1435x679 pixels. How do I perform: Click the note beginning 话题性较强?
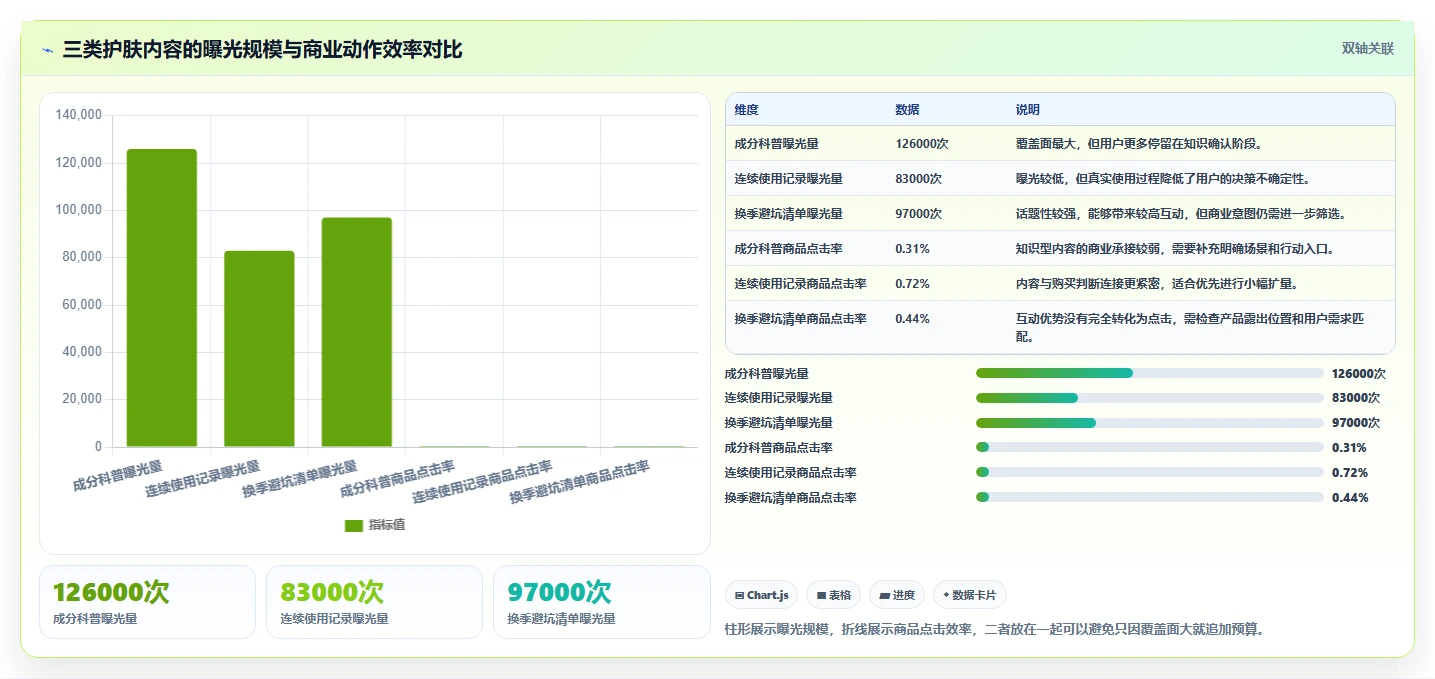[1183, 214]
